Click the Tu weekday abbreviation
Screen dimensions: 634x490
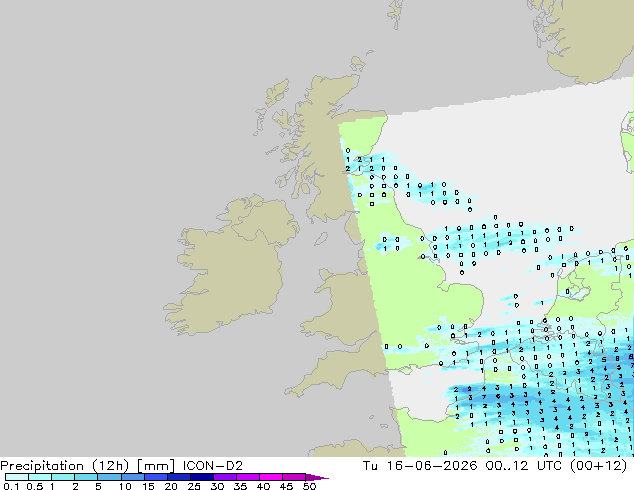click(x=370, y=466)
